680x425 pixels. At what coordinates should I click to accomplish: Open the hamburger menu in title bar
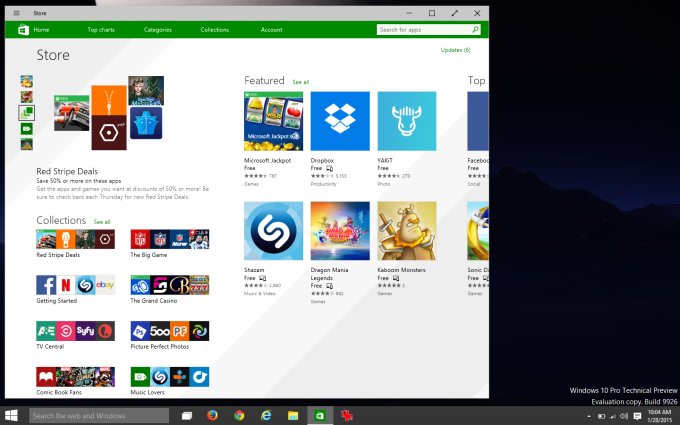pyautogui.click(x=16, y=13)
